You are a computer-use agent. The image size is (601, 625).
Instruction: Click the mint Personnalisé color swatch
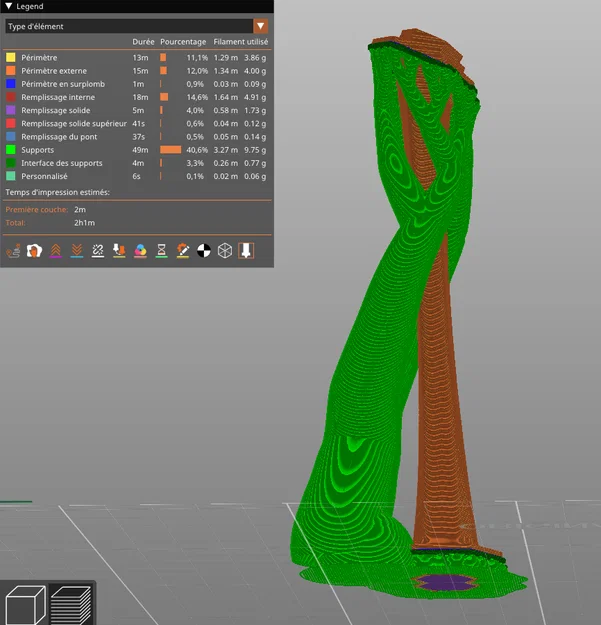[11, 176]
